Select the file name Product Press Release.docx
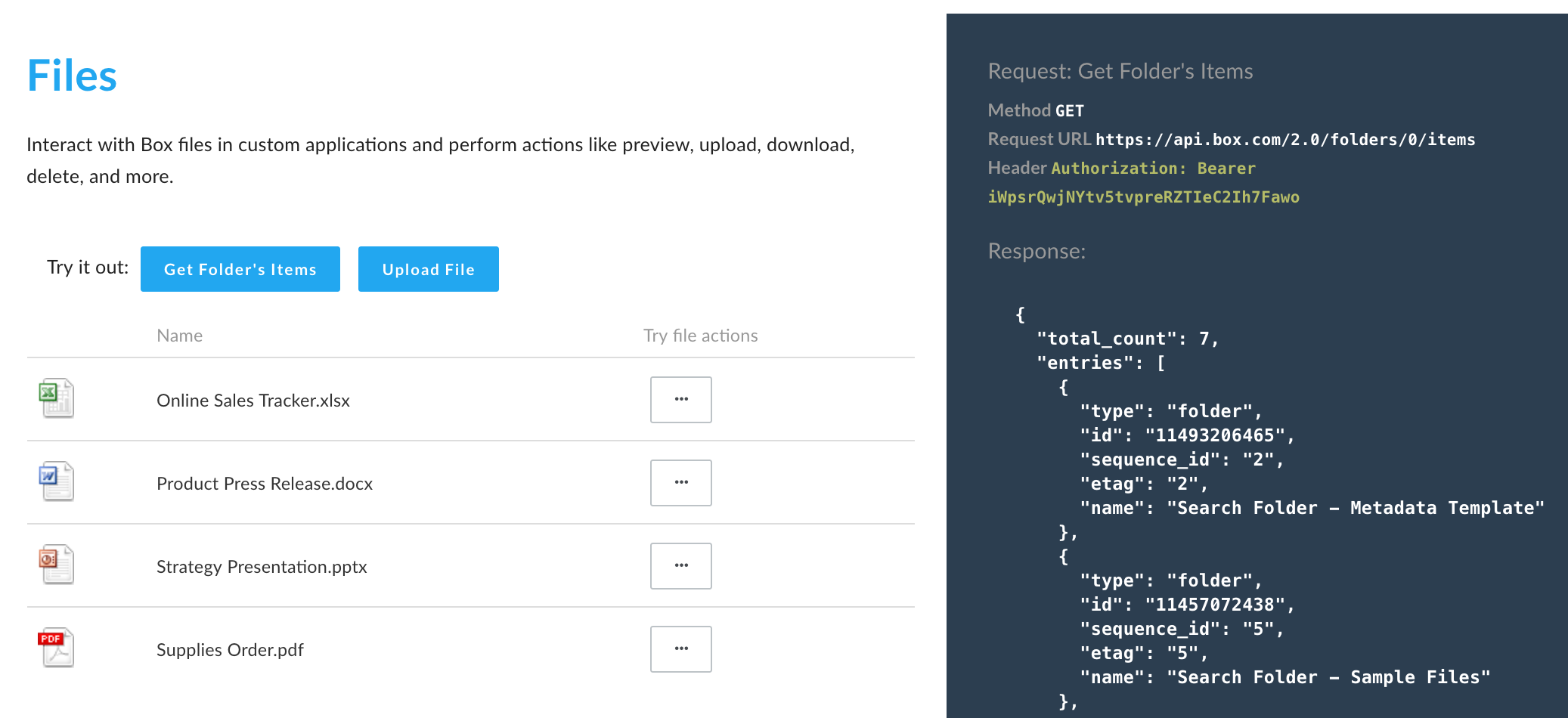Viewport: 1568px width, 718px height. (x=265, y=484)
